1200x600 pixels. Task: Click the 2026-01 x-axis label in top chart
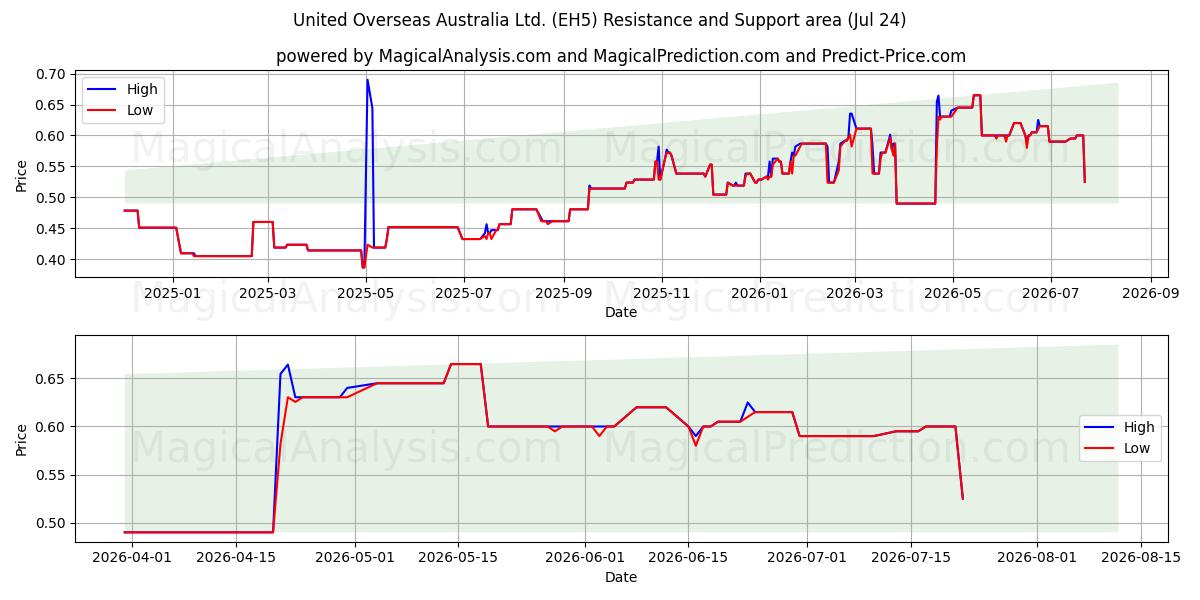[x=759, y=293]
